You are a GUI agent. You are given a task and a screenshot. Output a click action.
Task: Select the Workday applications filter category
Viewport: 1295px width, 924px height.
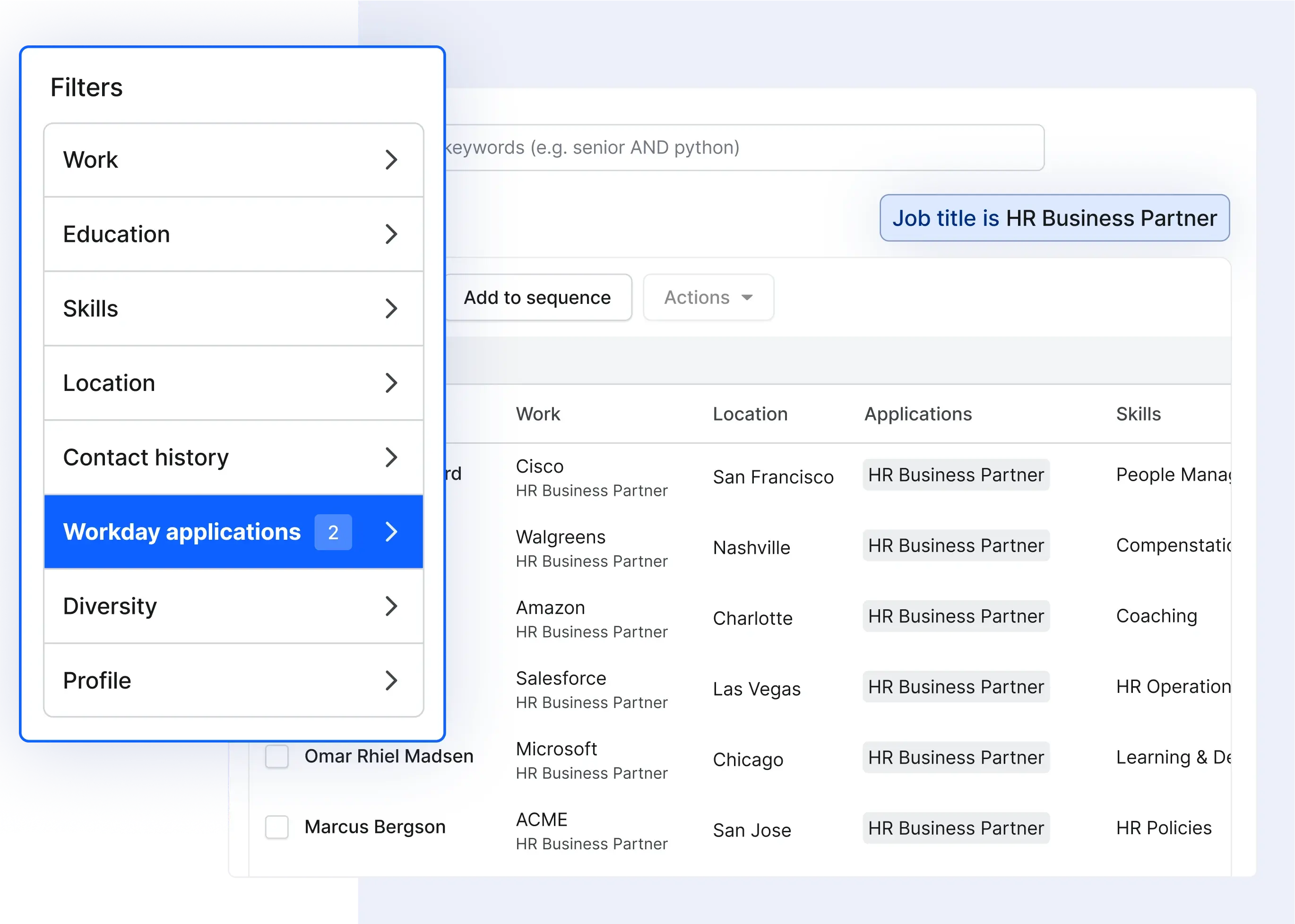[234, 532]
